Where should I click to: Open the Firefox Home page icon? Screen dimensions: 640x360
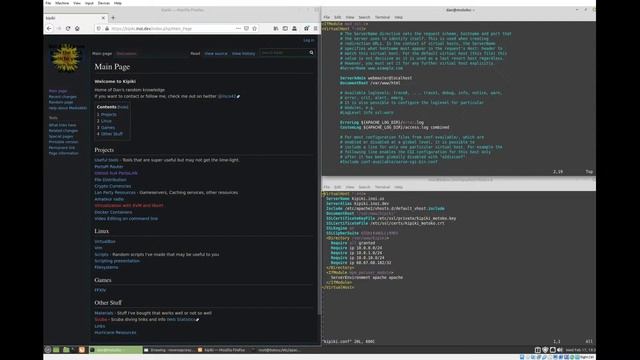tap(77, 29)
